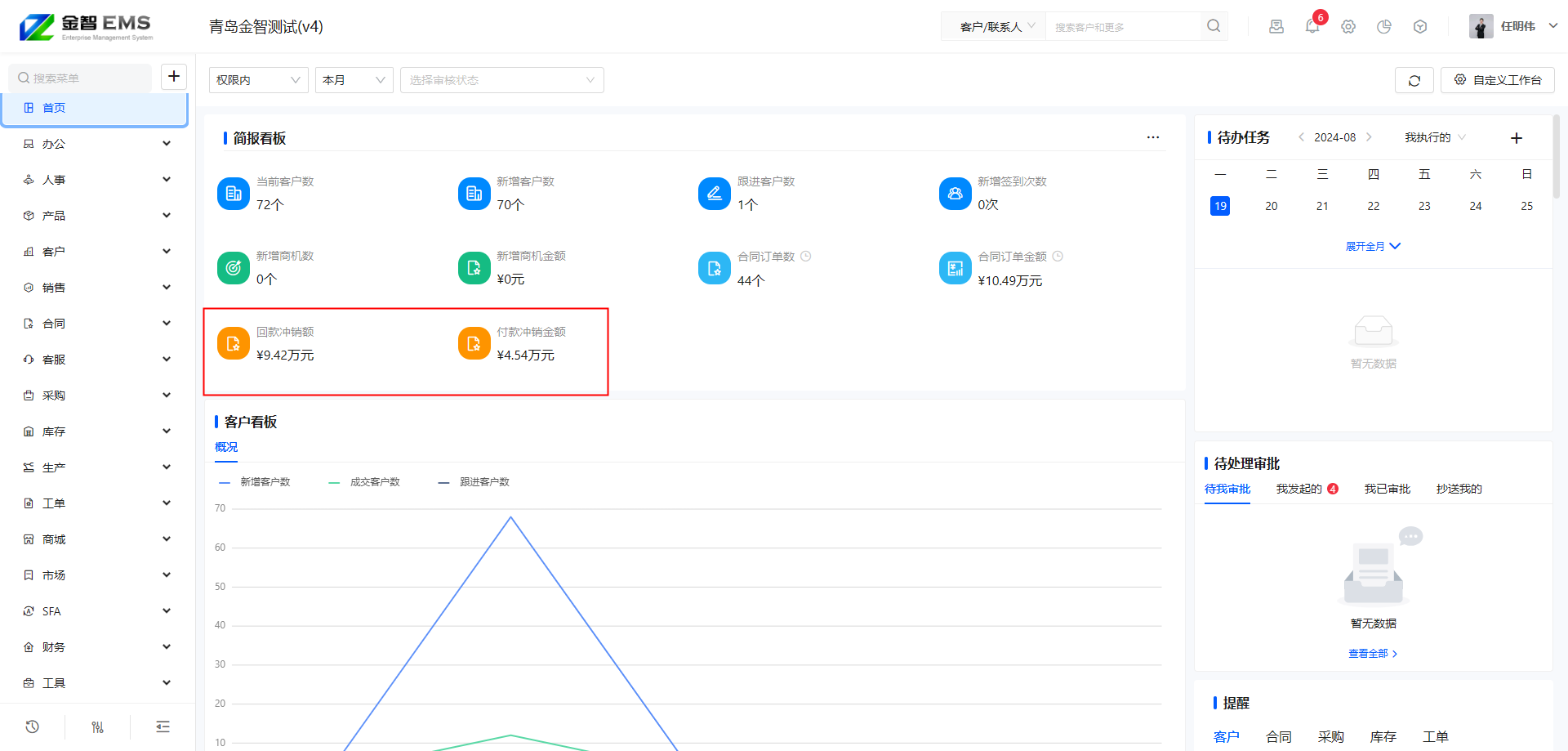Select date 22 in the calendar
The image size is (1568, 751).
pyautogui.click(x=1374, y=206)
